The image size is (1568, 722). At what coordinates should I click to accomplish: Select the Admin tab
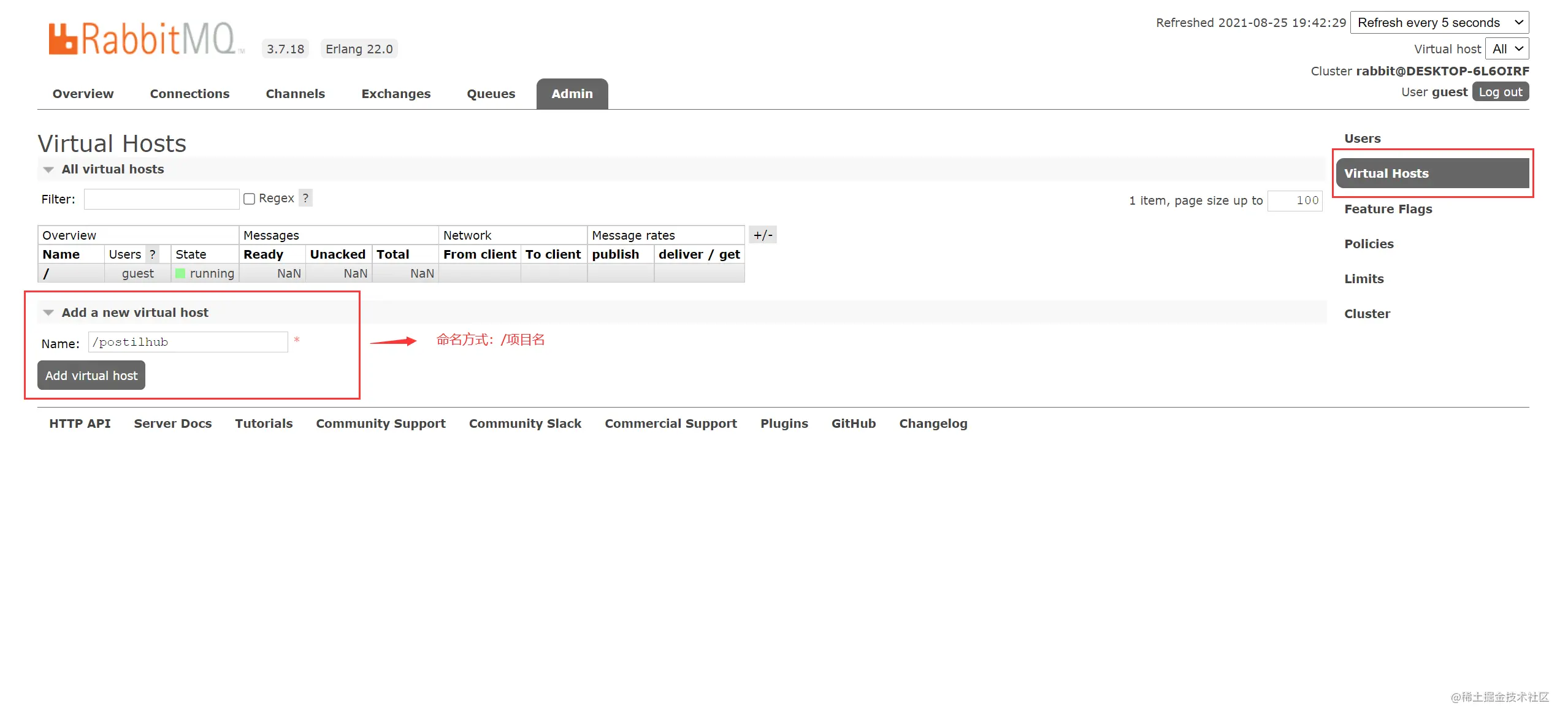pyautogui.click(x=572, y=94)
